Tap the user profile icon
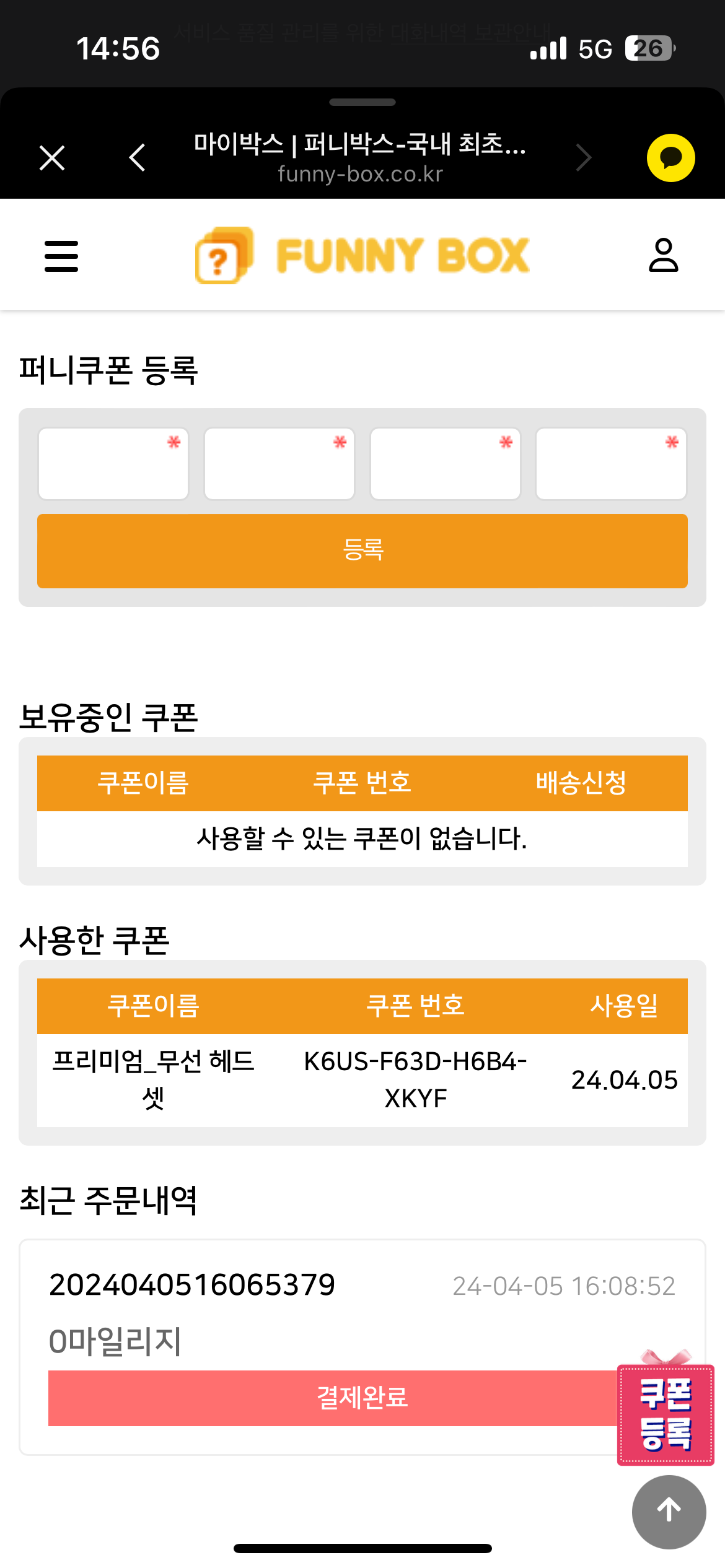725x1568 pixels. click(x=663, y=255)
